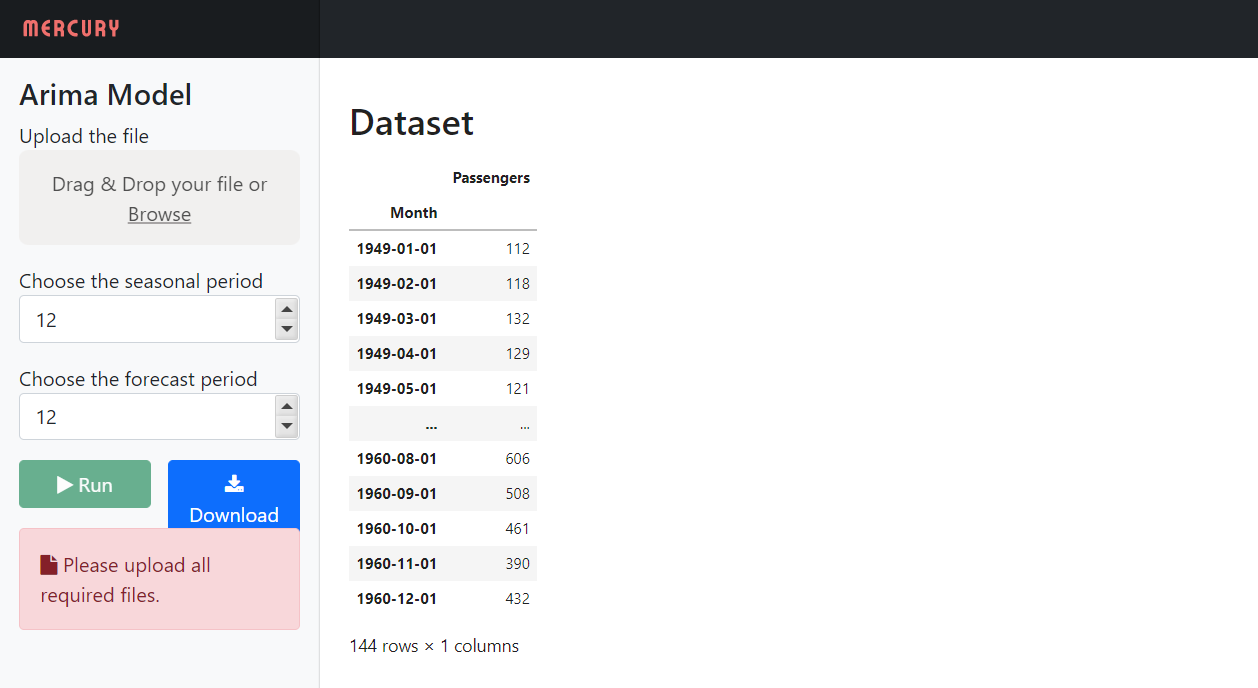Viewport: 1258px width, 688px height.
Task: Click the Drag & Drop upload area
Action: point(159,185)
